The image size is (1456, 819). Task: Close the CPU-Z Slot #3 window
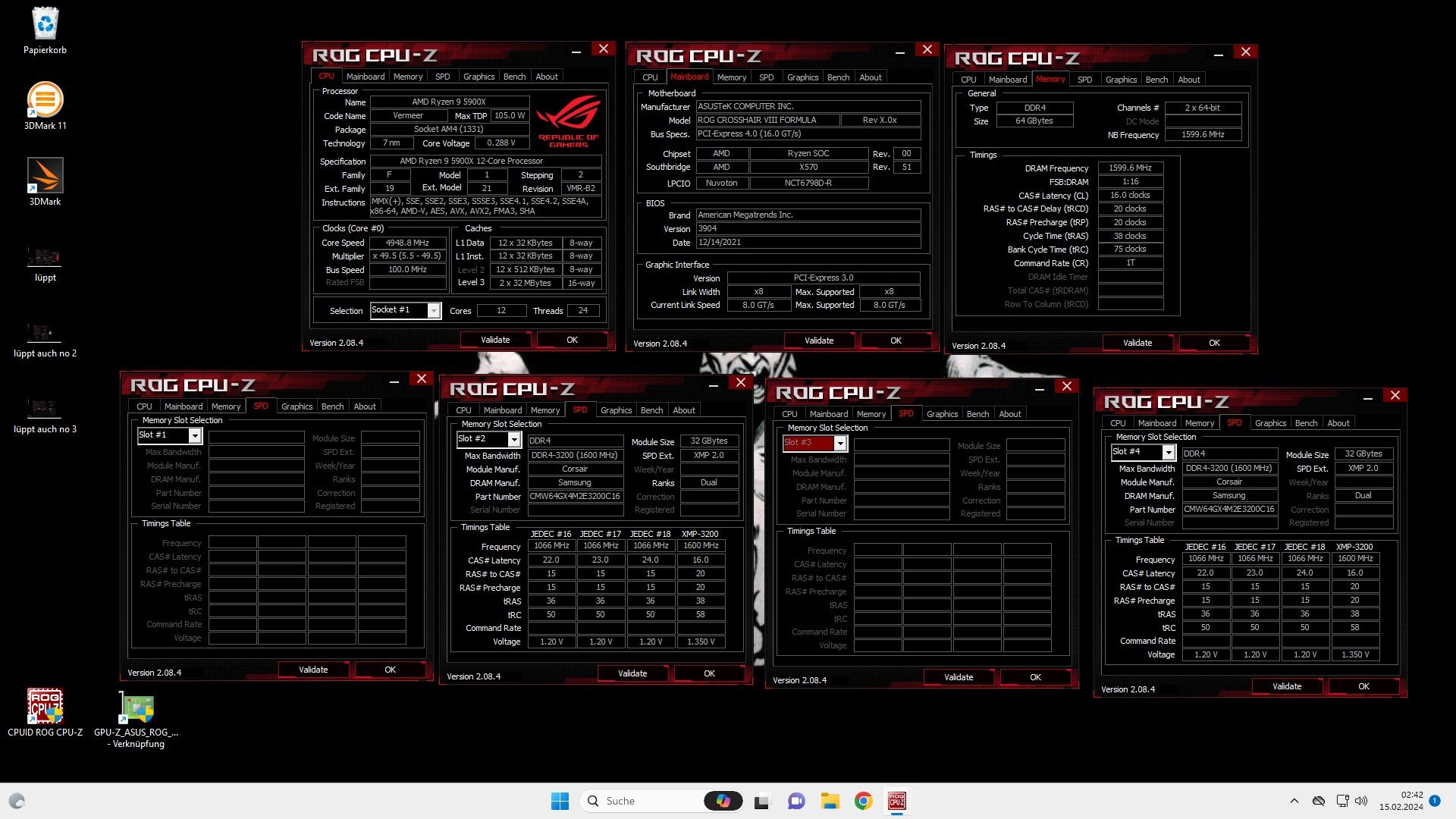[x=1066, y=386]
